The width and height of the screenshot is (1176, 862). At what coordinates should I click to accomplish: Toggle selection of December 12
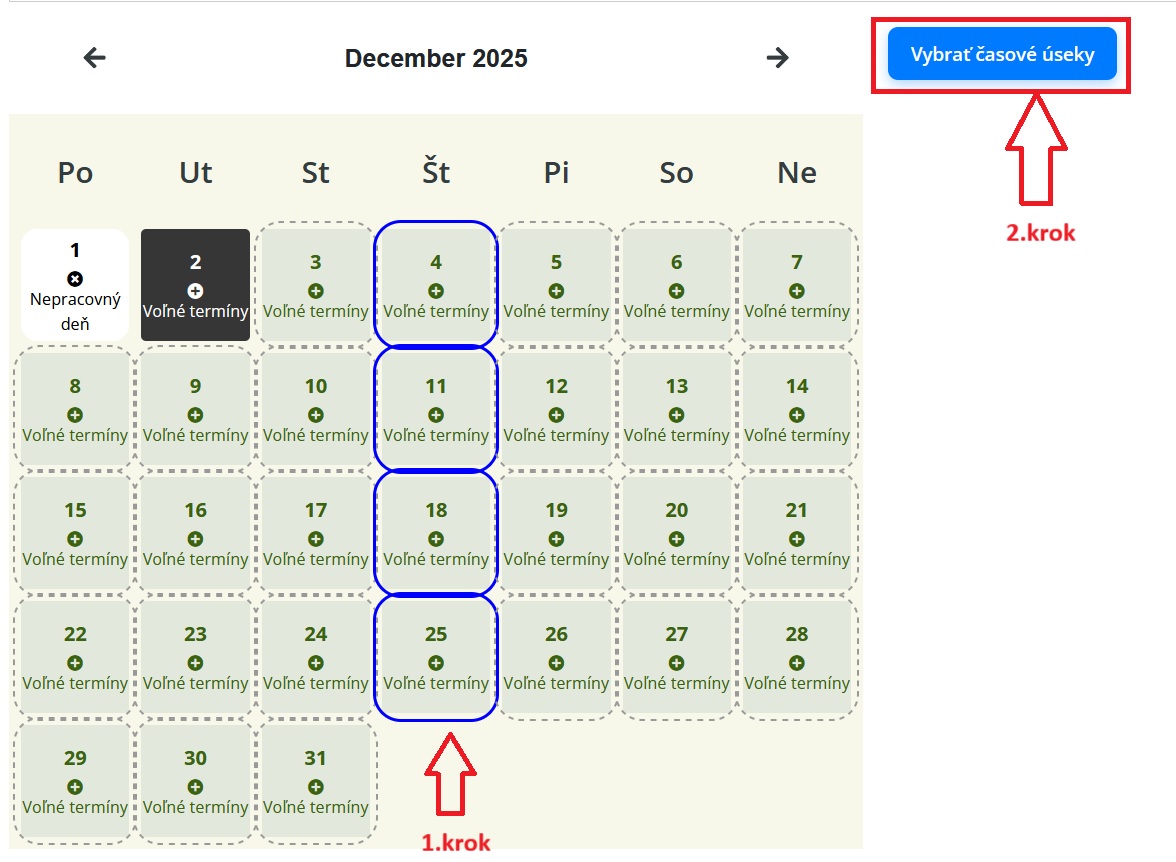point(556,408)
